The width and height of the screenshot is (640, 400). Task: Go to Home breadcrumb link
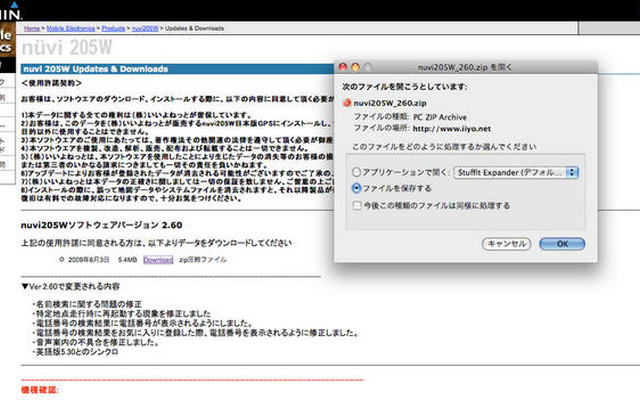(32, 29)
